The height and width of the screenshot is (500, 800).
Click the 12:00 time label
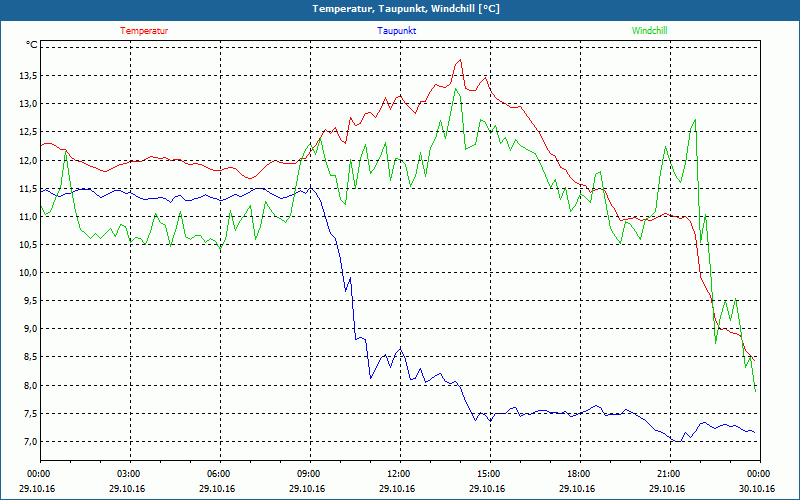click(400, 474)
